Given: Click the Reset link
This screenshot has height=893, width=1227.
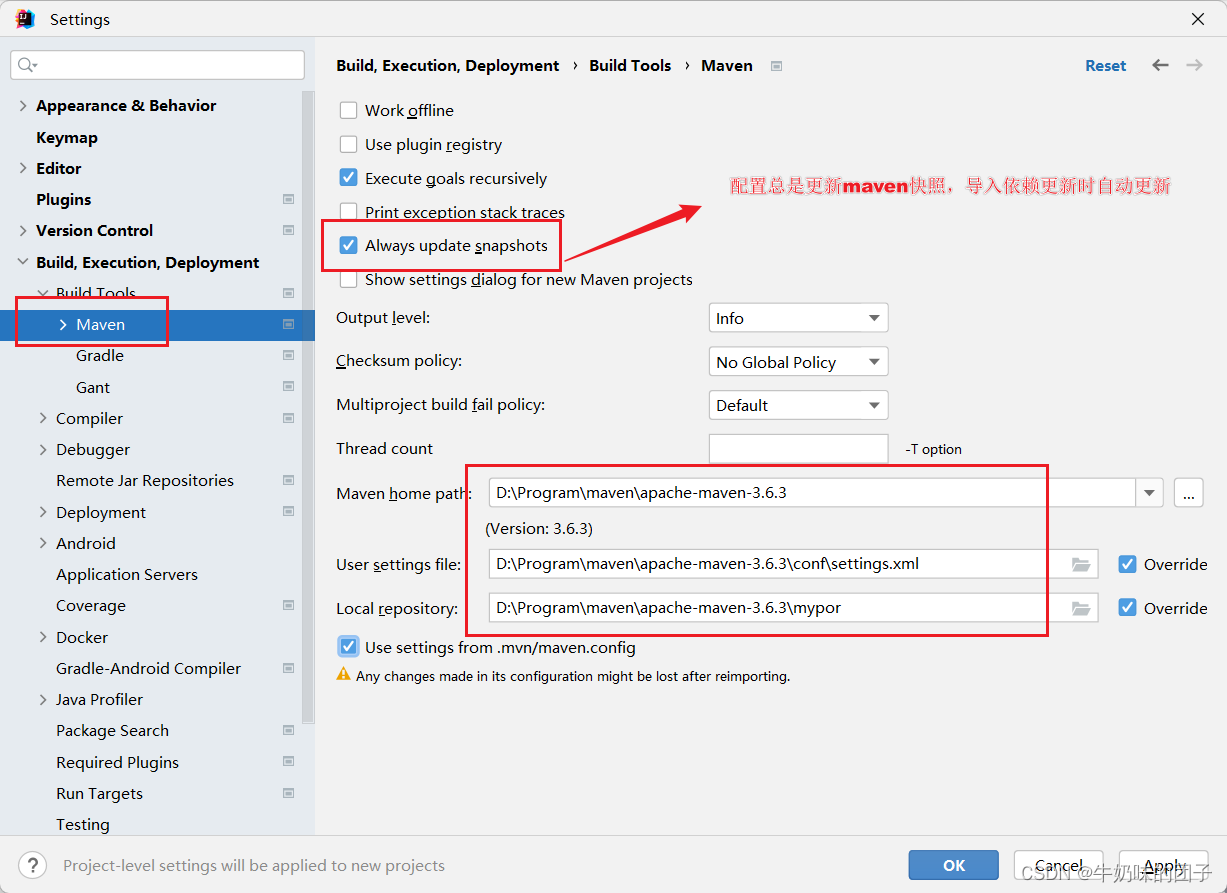Looking at the screenshot, I should [1106, 65].
